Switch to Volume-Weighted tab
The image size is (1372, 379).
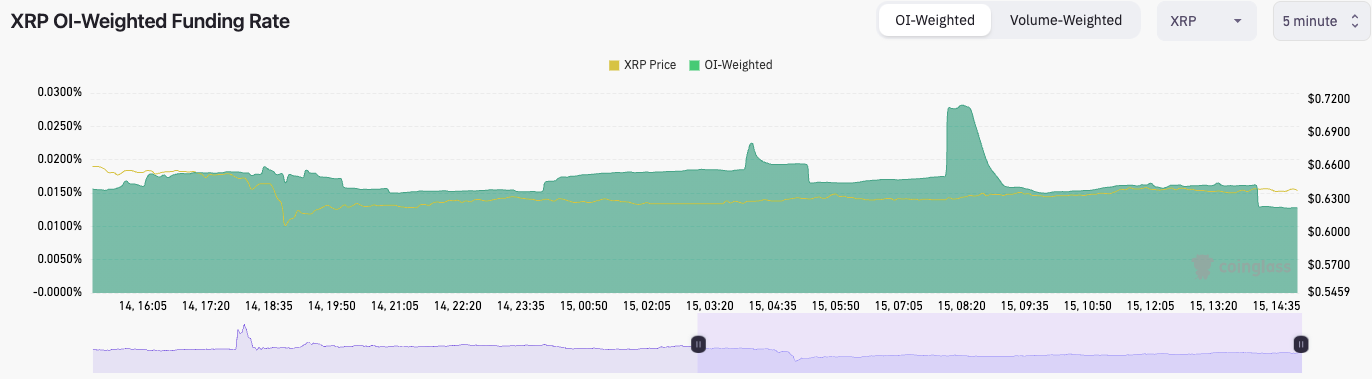coord(1066,20)
